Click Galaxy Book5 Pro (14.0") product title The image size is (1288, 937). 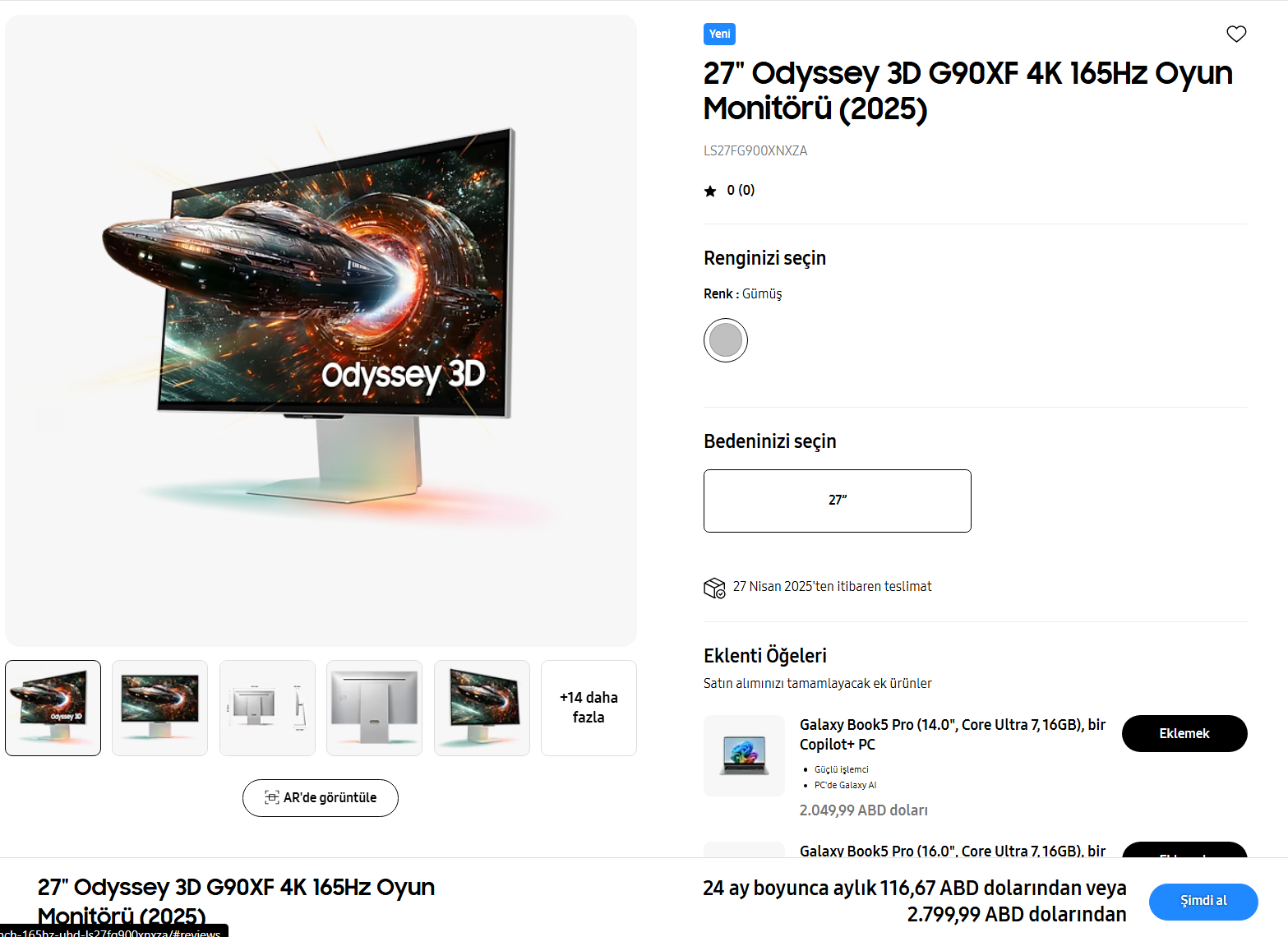[x=953, y=734]
